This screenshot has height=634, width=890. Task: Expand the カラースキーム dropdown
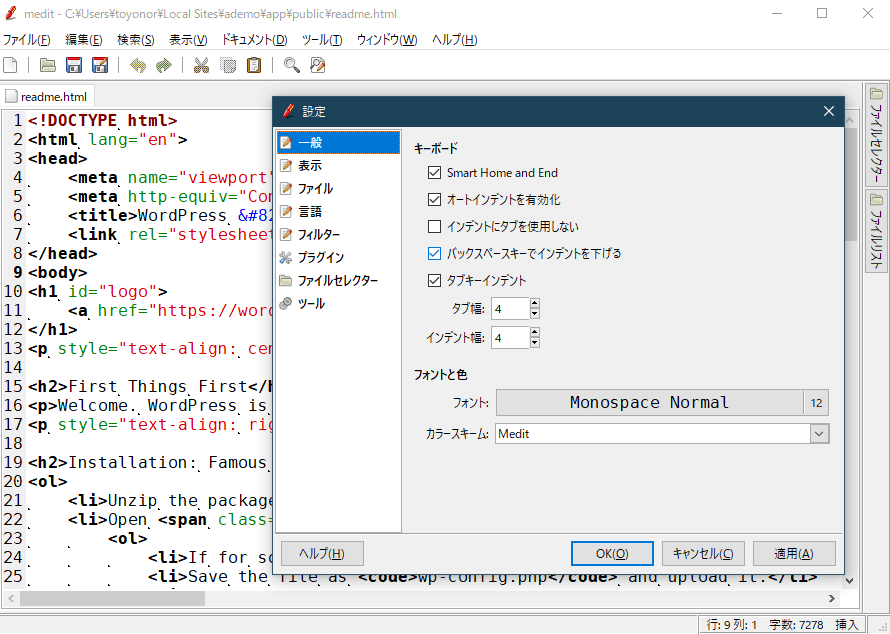818,434
